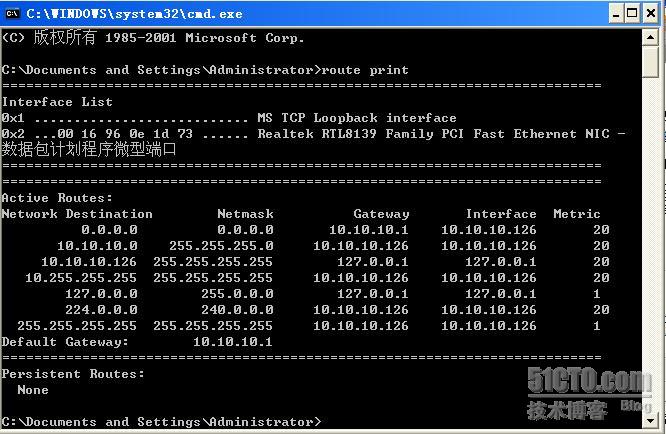Click the cmd.exe system menu icon
Viewport: 666px width, 434px height.
click(12, 14)
